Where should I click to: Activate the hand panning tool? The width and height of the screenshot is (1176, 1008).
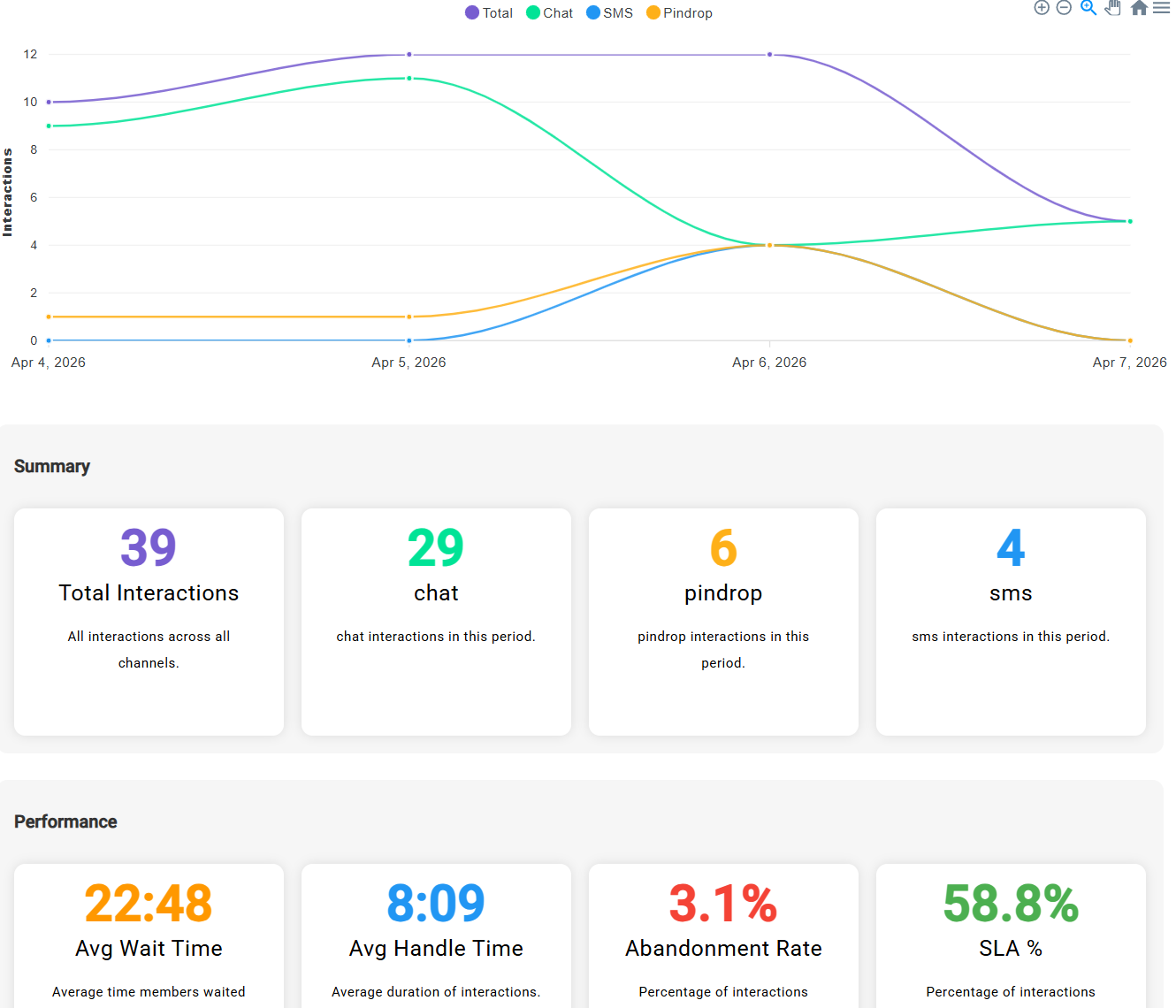point(1113,8)
